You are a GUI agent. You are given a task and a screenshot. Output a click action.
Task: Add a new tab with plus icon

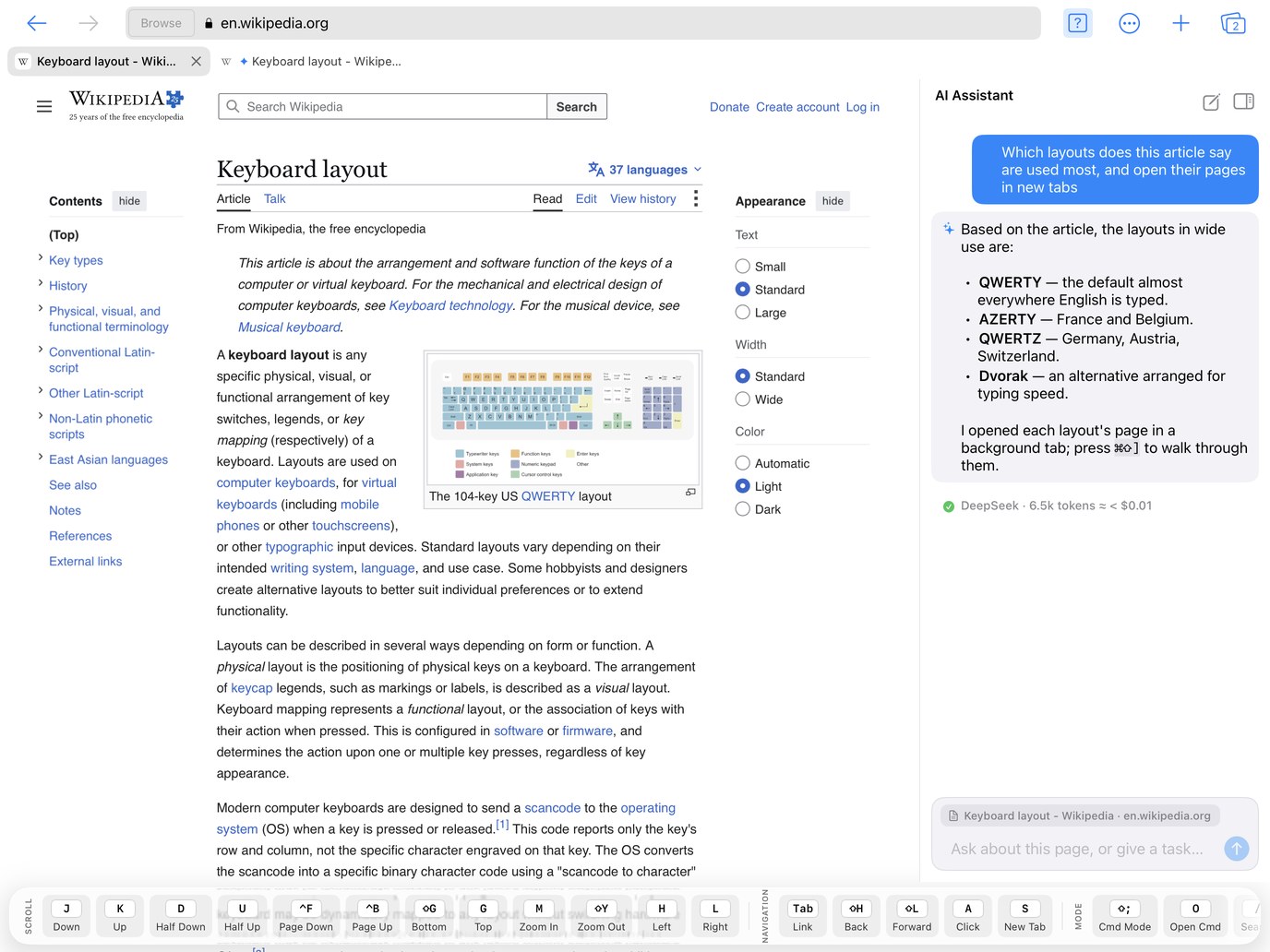(x=1180, y=23)
